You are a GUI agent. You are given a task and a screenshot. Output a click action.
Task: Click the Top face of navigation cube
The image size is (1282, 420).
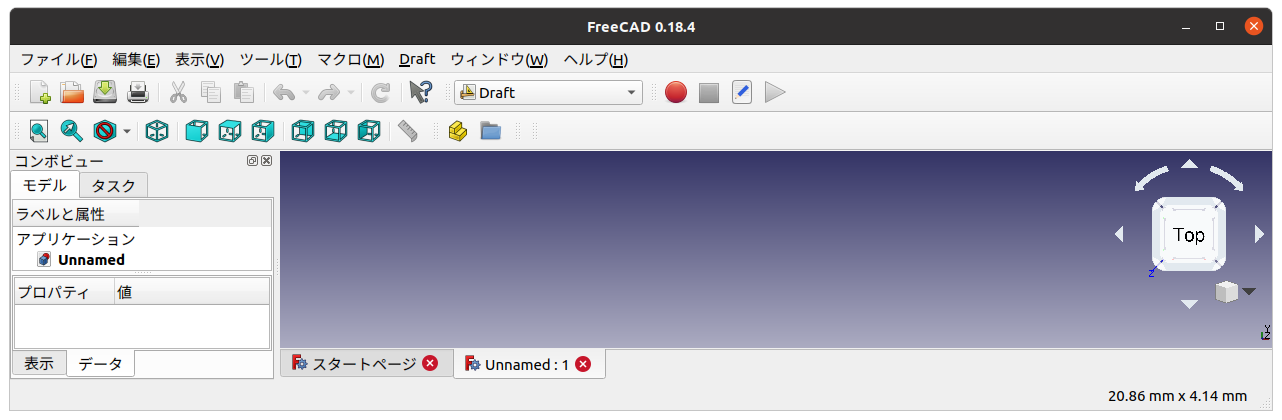point(1189,235)
